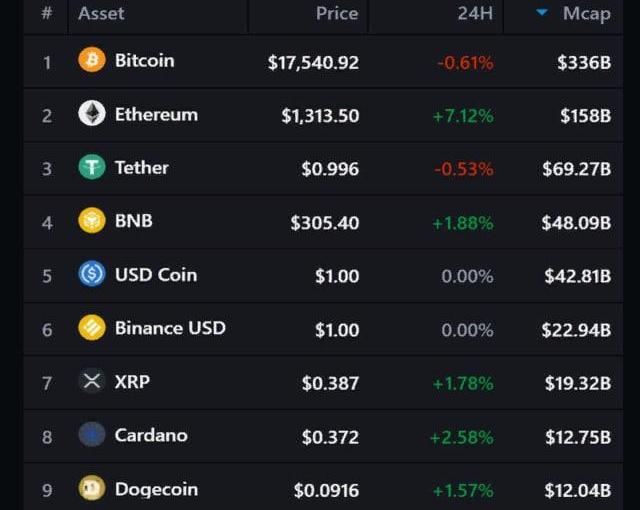
Task: Click the Ethereum diamond logo icon
Action: click(x=92, y=113)
